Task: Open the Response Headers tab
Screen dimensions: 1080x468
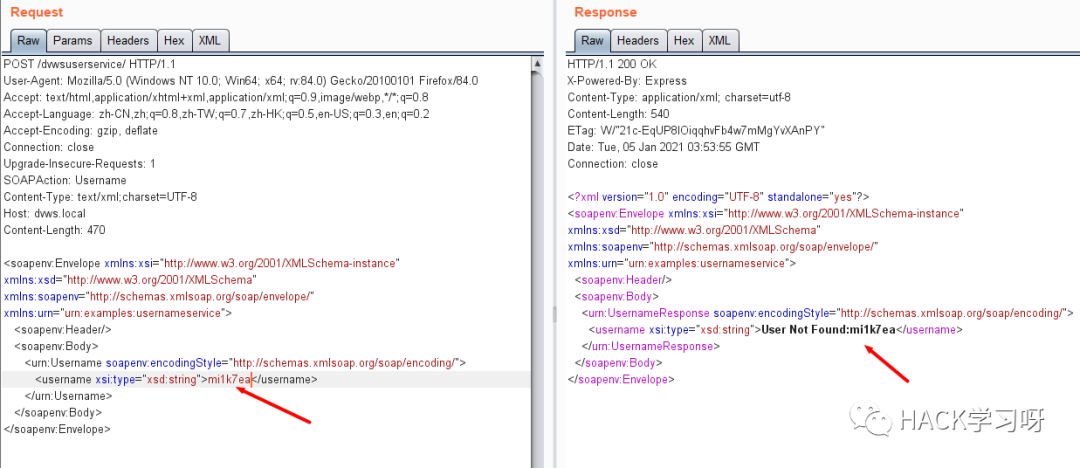Action: click(x=638, y=41)
